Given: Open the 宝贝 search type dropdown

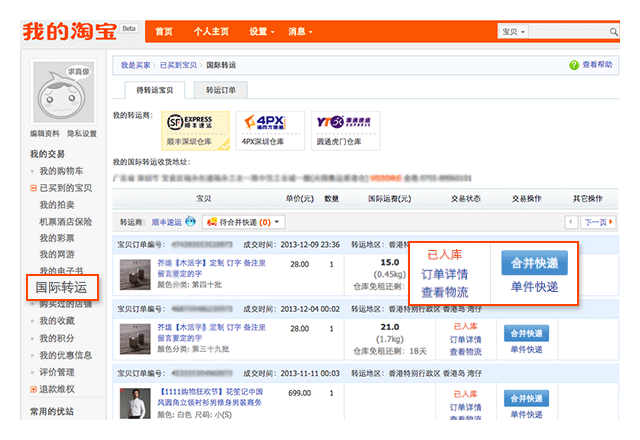Looking at the screenshot, I should tap(513, 31).
